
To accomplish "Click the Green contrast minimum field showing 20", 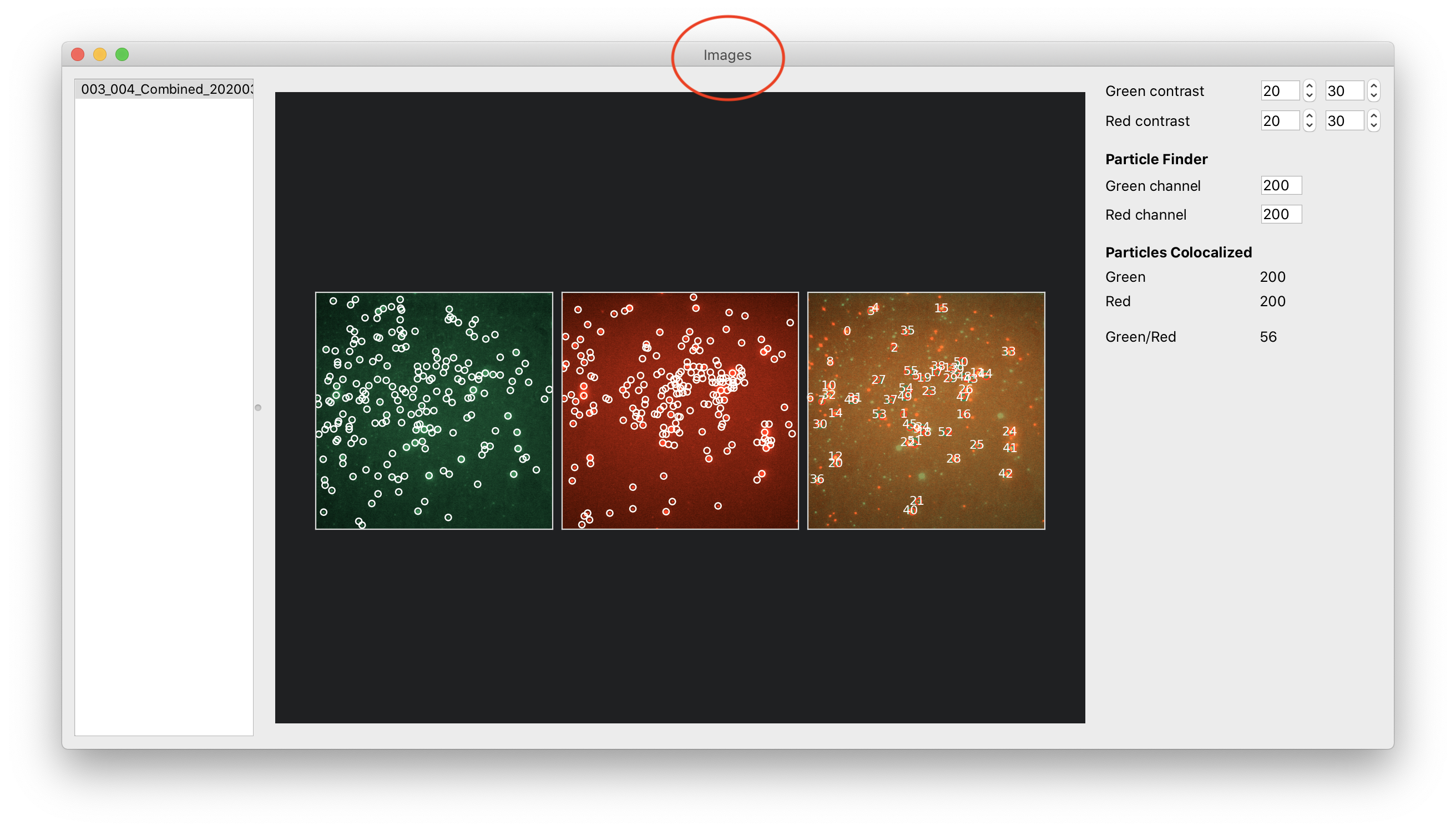I will click(1279, 91).
